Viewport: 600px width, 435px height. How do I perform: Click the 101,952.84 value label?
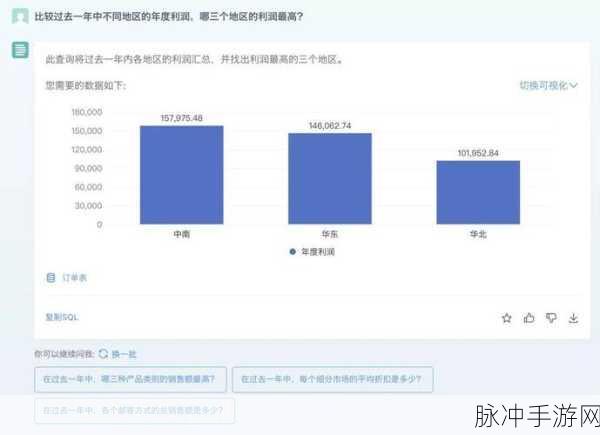click(x=478, y=153)
